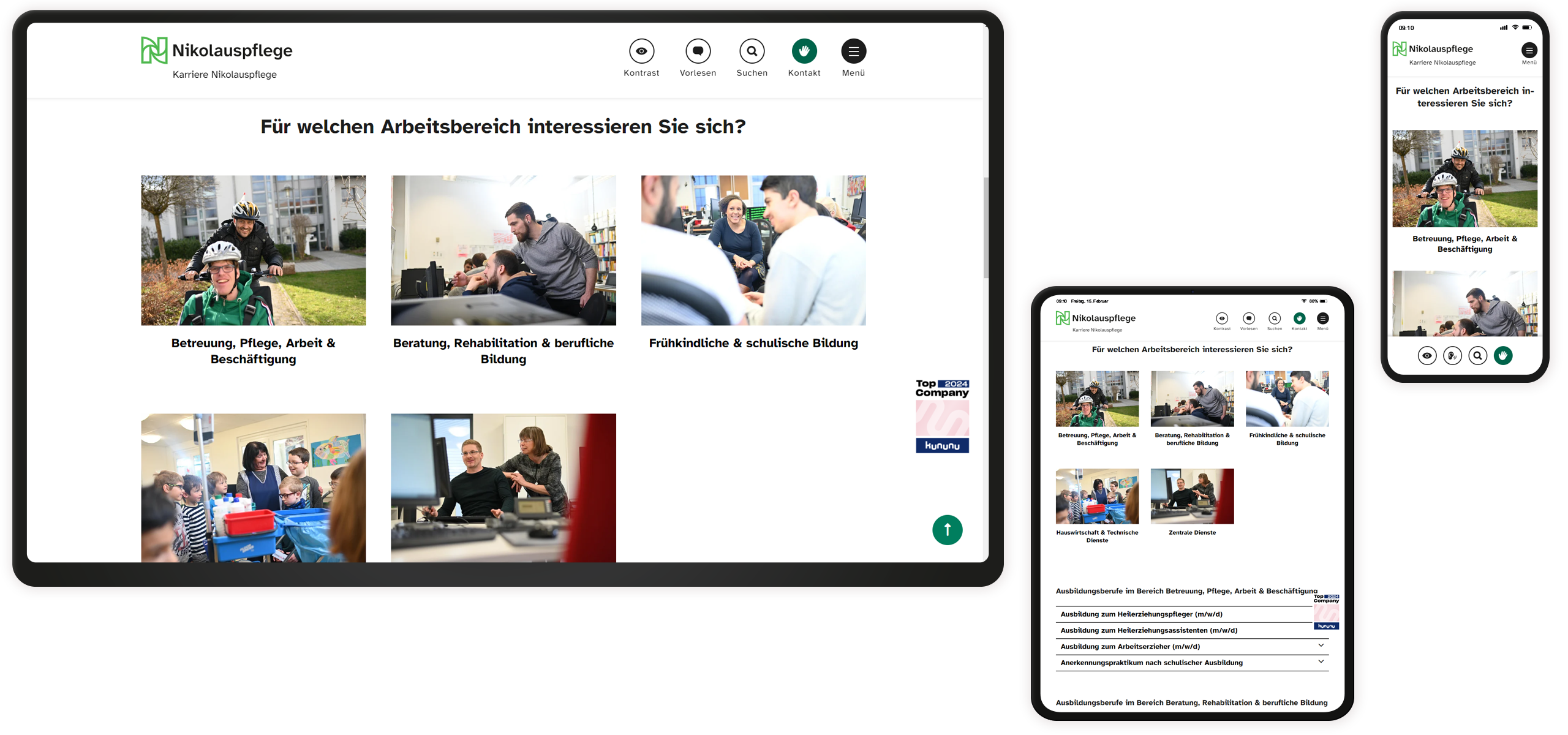Tap the ear listening icon on phone footer
Image resolution: width=1568 pixels, height=735 pixels.
click(1453, 355)
